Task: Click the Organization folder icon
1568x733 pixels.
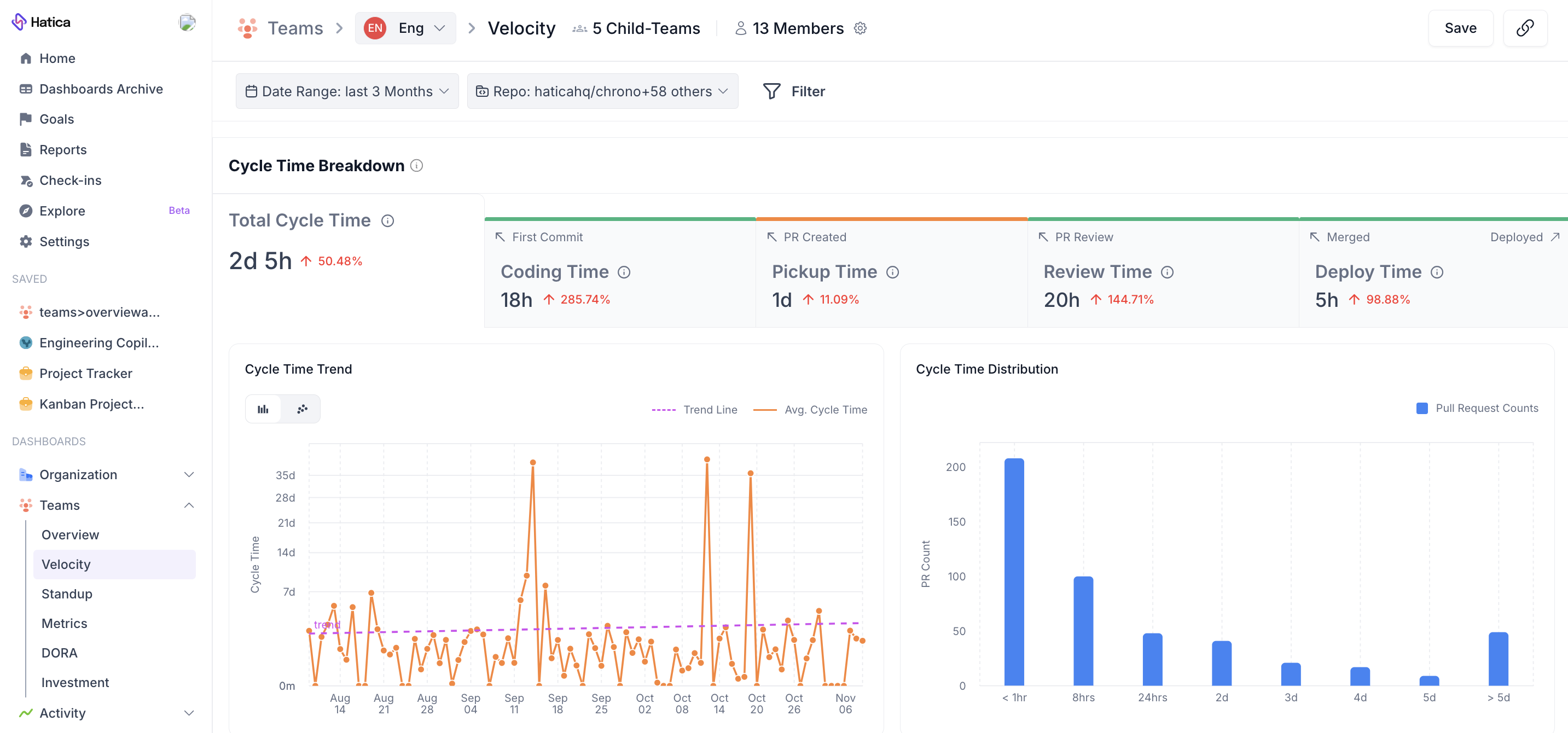Action: point(26,475)
